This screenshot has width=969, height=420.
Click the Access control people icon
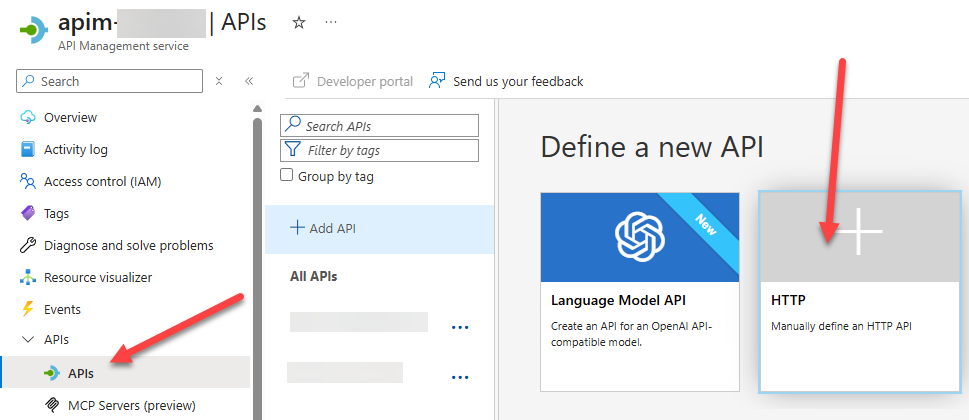pyautogui.click(x=28, y=181)
